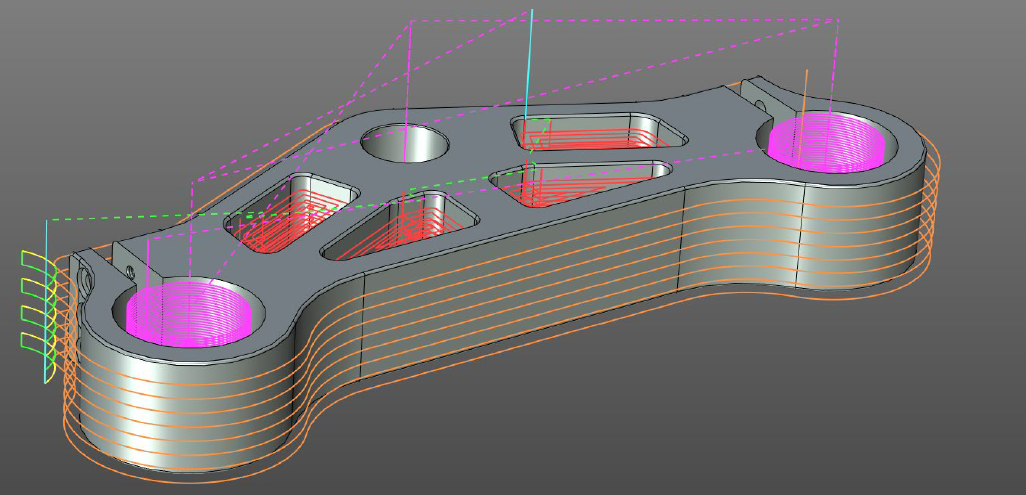The image size is (1026, 495).
Task: Select the large round through-hole on top face
Action: 404,143
